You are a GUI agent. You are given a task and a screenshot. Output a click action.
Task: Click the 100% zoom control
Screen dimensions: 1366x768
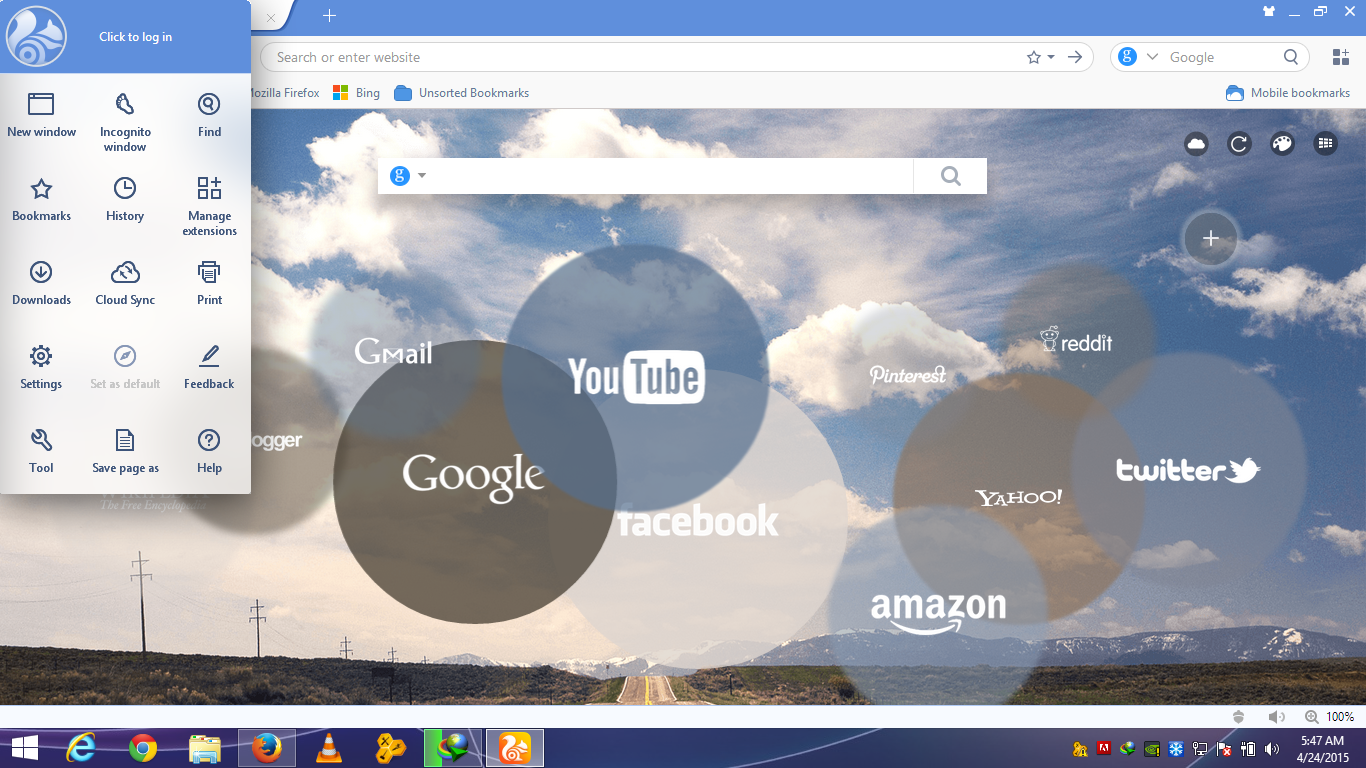coord(1330,717)
